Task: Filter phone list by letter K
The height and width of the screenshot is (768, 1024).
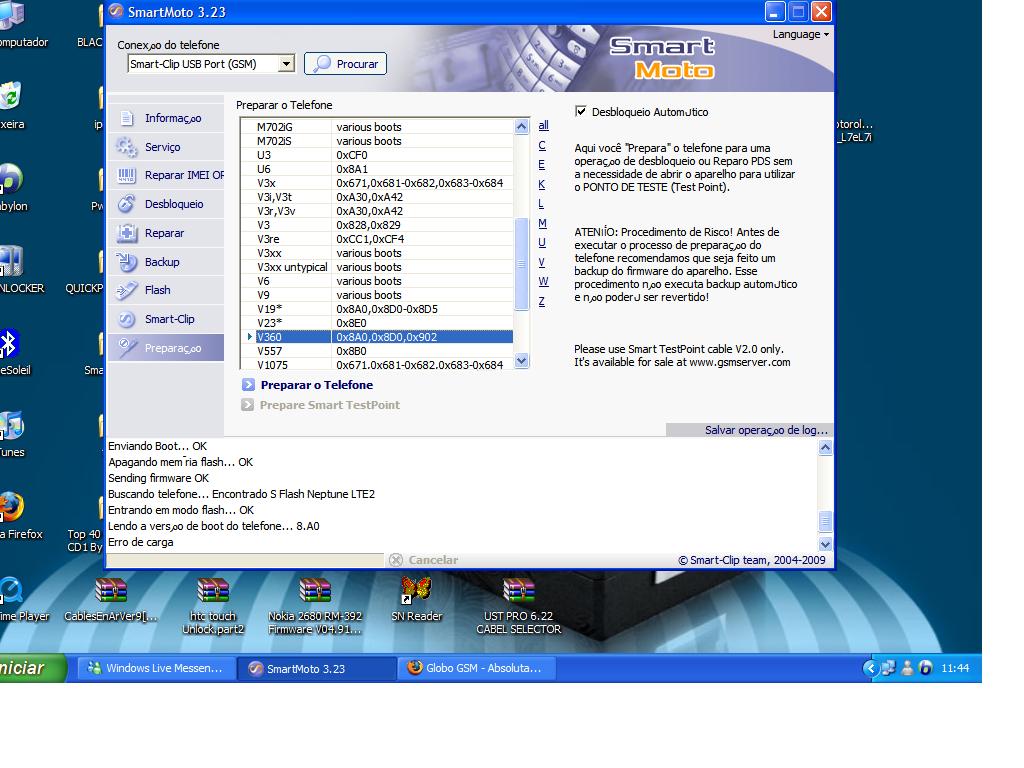Action: 541,184
